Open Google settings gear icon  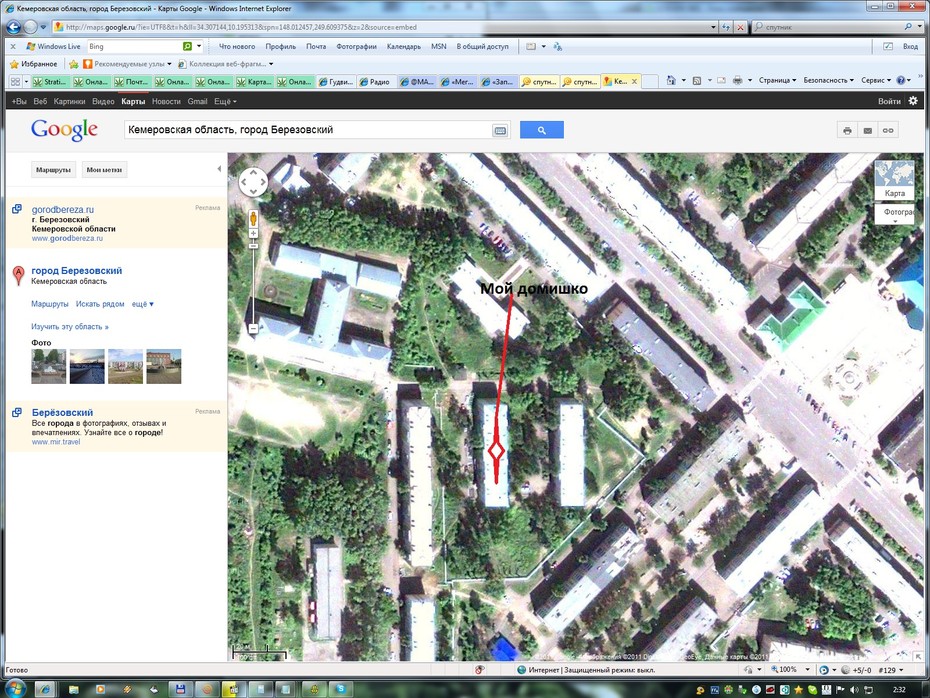tap(913, 101)
